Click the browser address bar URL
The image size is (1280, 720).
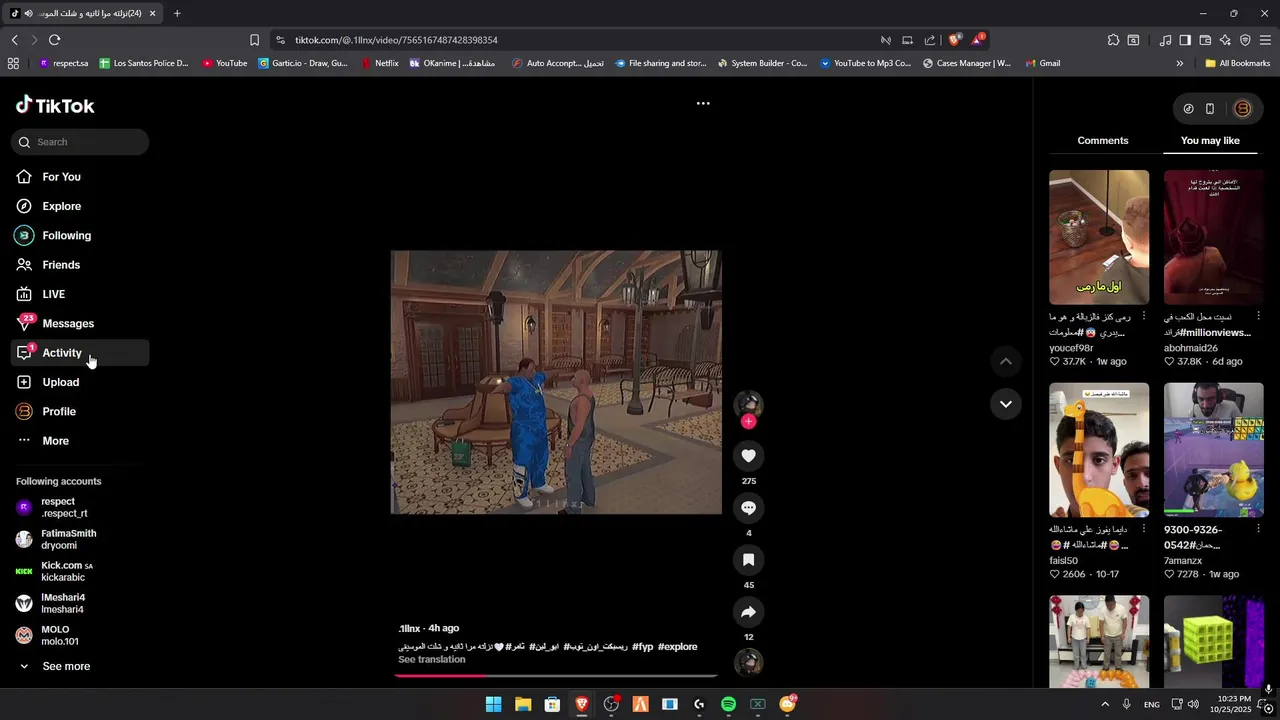point(396,40)
